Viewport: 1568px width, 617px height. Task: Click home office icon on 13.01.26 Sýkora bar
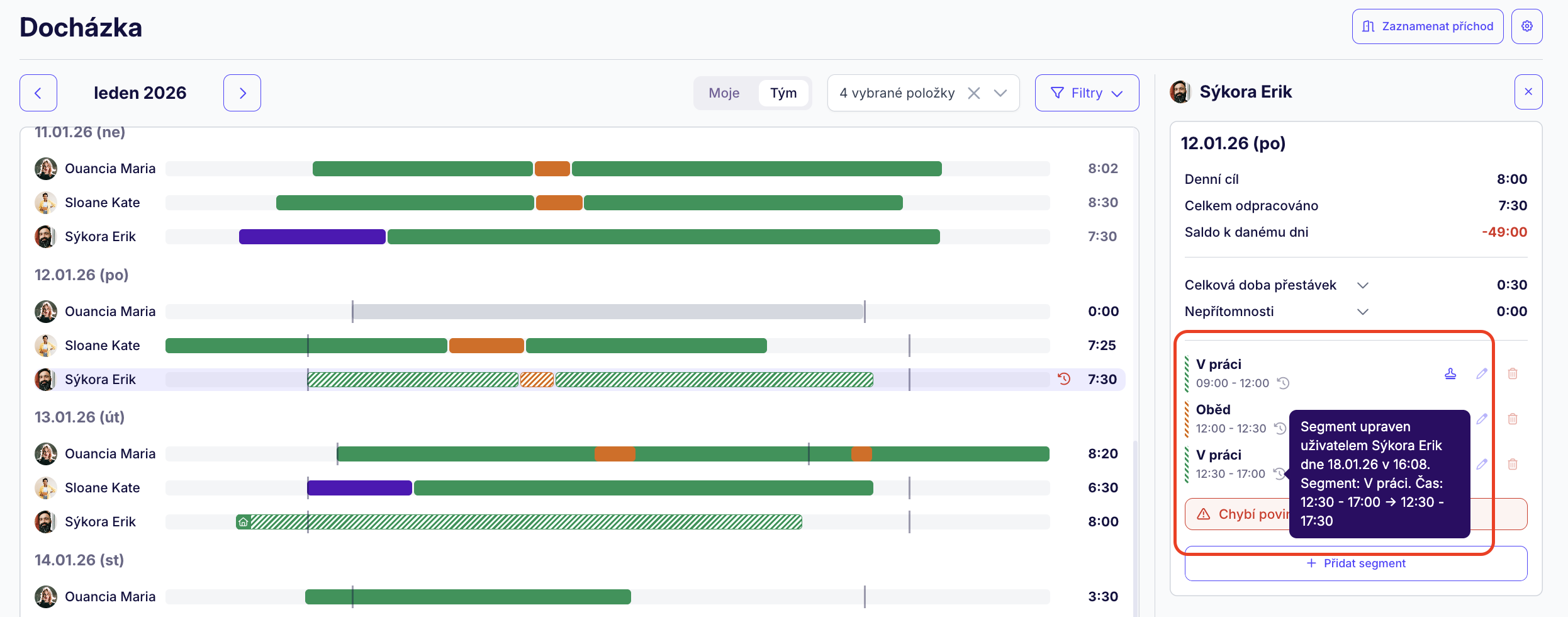tap(244, 522)
